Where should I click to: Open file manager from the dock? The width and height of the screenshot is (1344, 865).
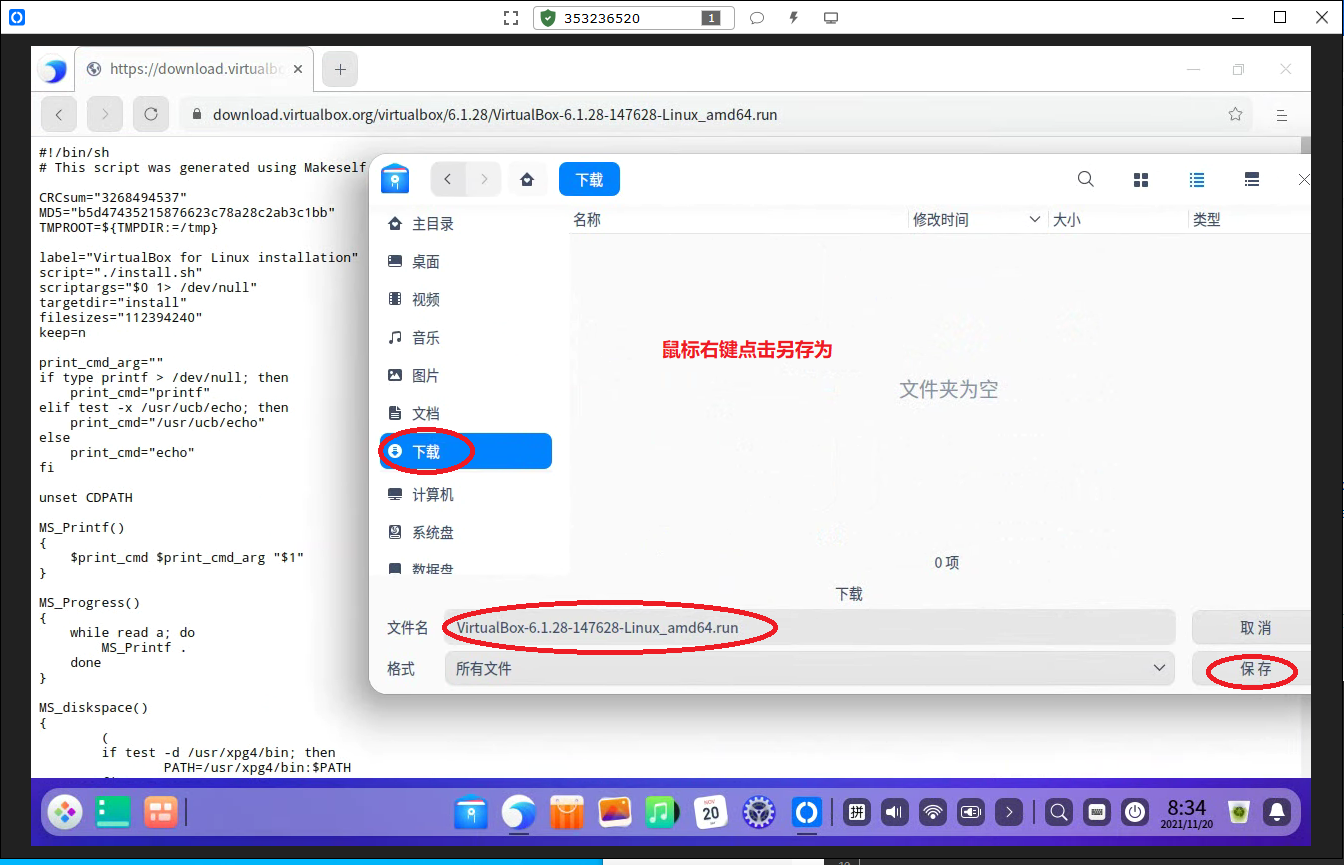[x=471, y=812]
